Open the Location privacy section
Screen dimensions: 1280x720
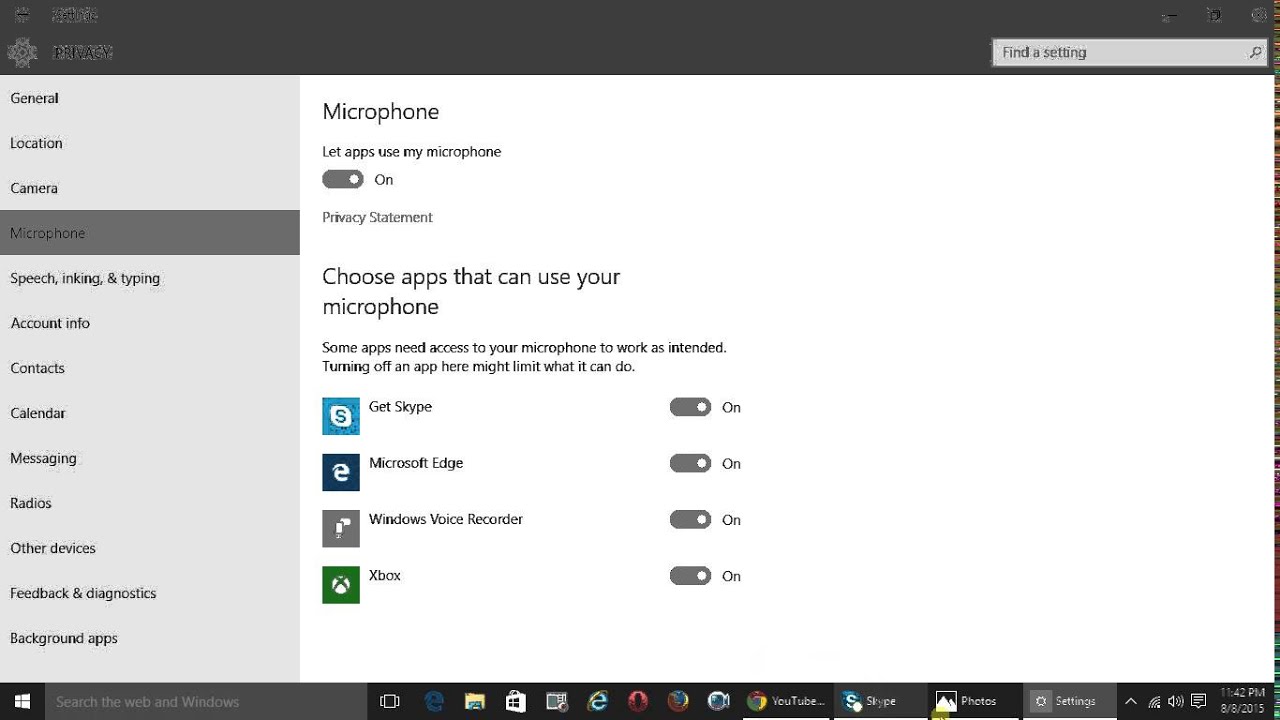pos(150,143)
